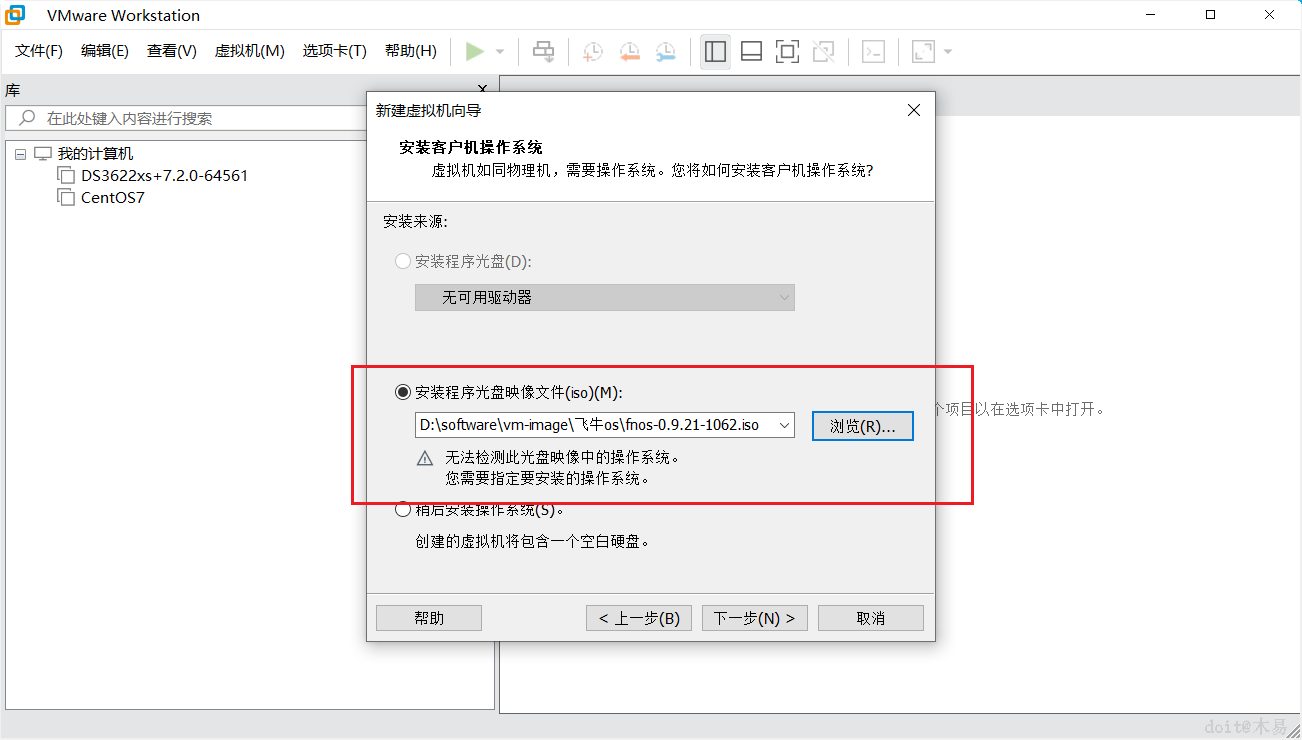Image resolution: width=1302 pixels, height=740 pixels.
Task: Open the 帮助(H) menu
Action: click(x=410, y=51)
